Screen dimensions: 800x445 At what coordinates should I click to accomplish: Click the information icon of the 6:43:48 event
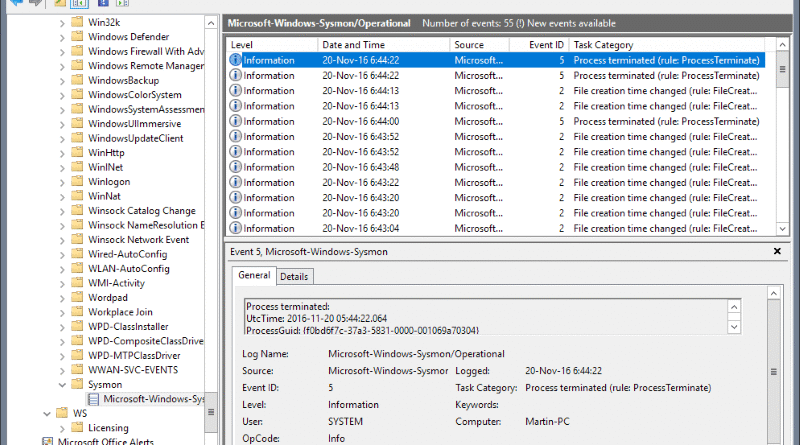pyautogui.click(x=236, y=167)
